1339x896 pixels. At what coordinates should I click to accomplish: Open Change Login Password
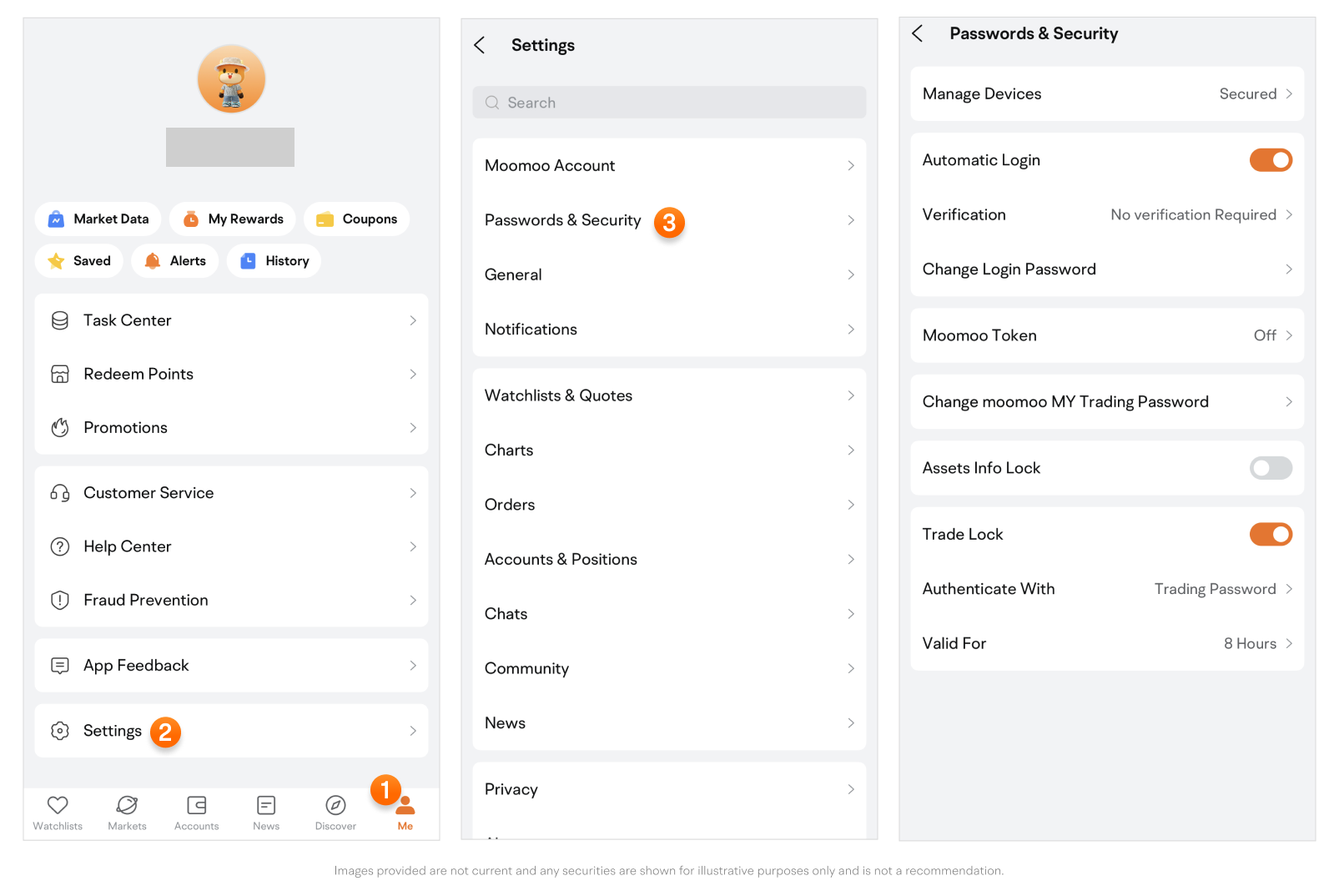tap(1106, 269)
